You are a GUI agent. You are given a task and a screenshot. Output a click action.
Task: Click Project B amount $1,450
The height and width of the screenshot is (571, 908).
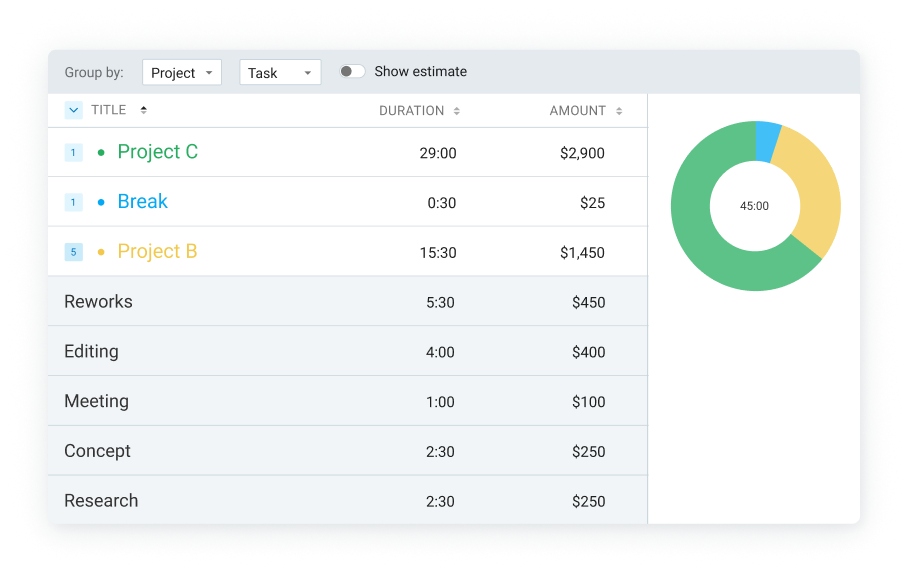[x=582, y=252]
